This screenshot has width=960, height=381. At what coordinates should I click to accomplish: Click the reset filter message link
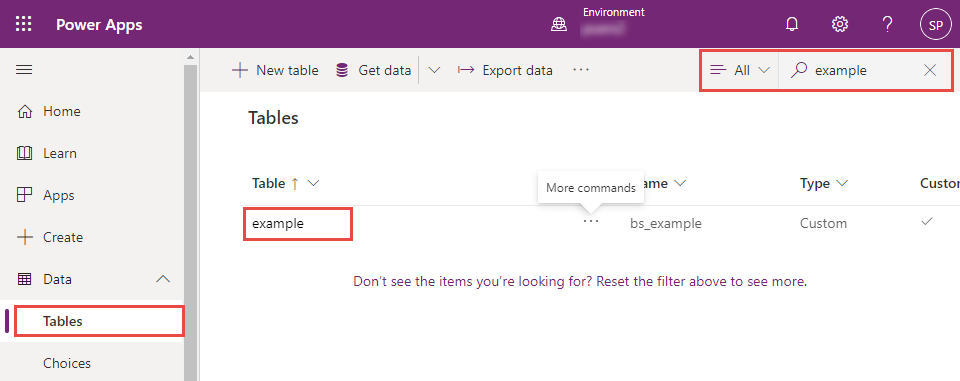(580, 282)
